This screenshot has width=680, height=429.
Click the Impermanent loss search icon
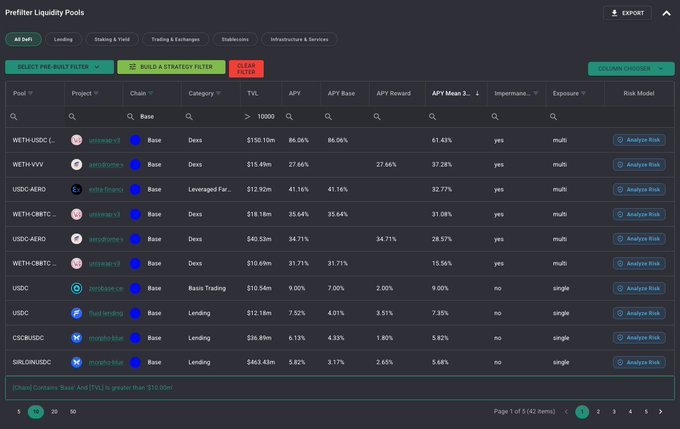[x=495, y=117]
